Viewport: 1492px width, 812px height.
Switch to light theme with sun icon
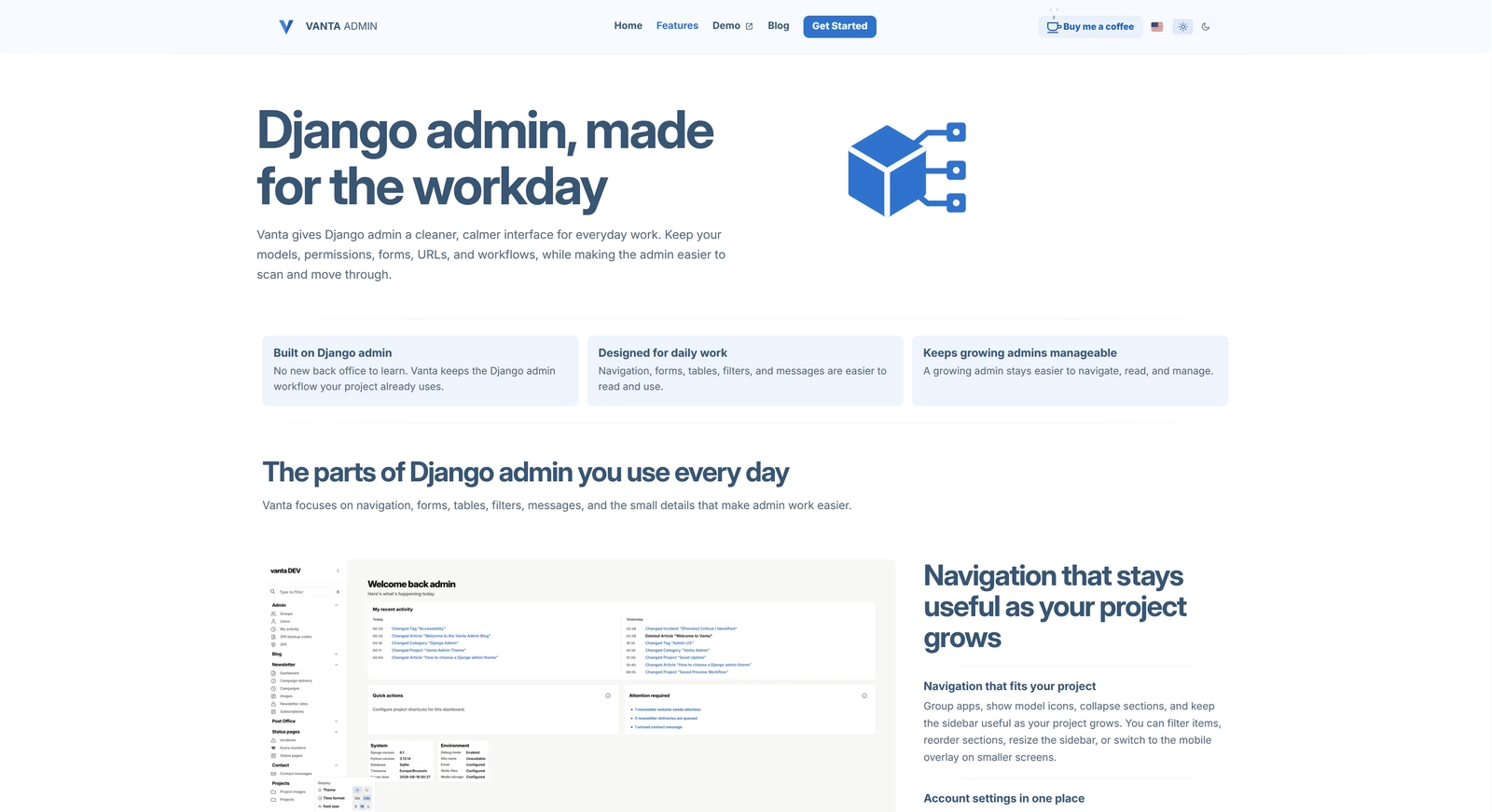[x=1183, y=27]
